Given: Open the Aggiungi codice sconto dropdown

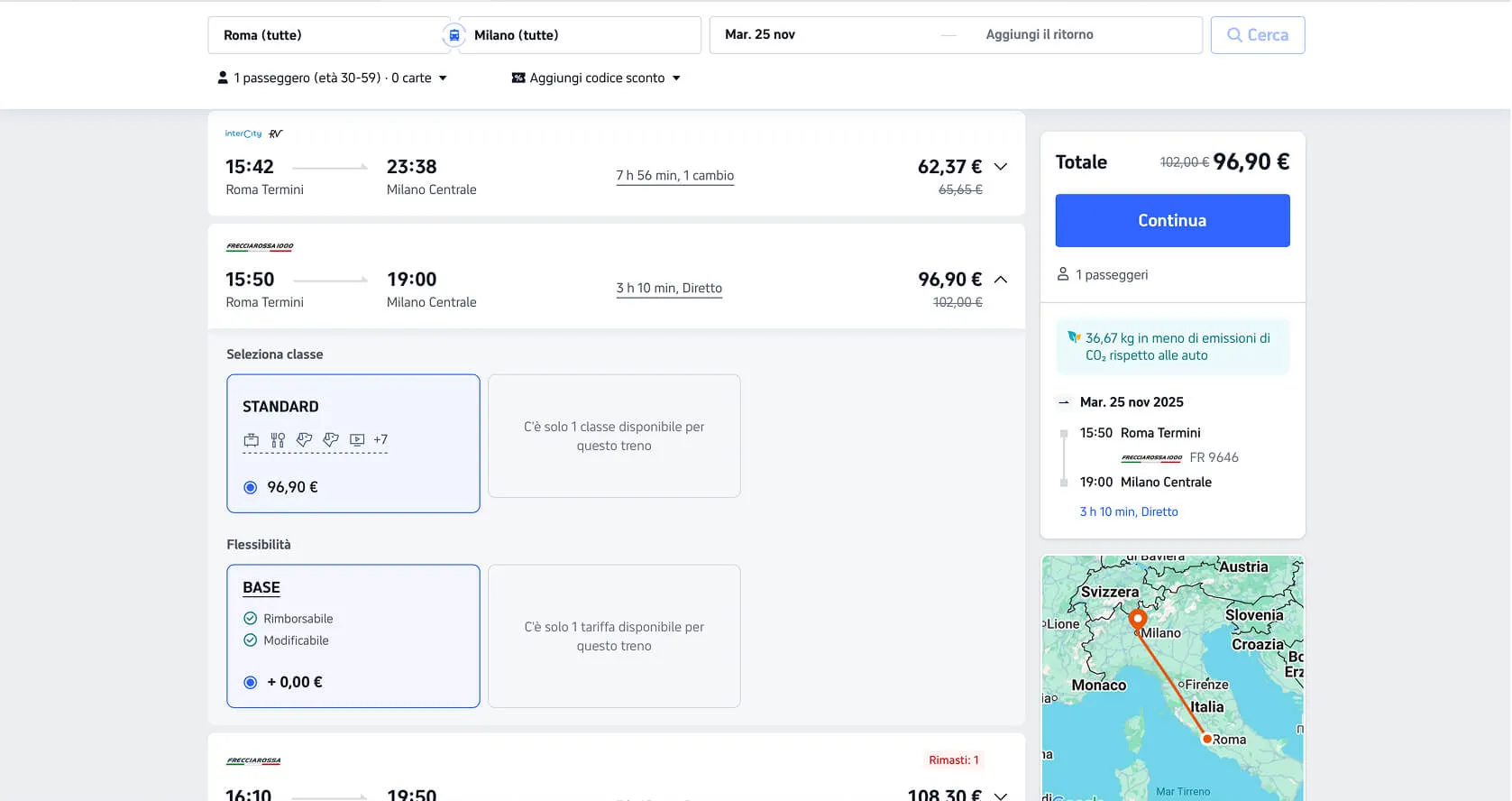Looking at the screenshot, I should [596, 78].
